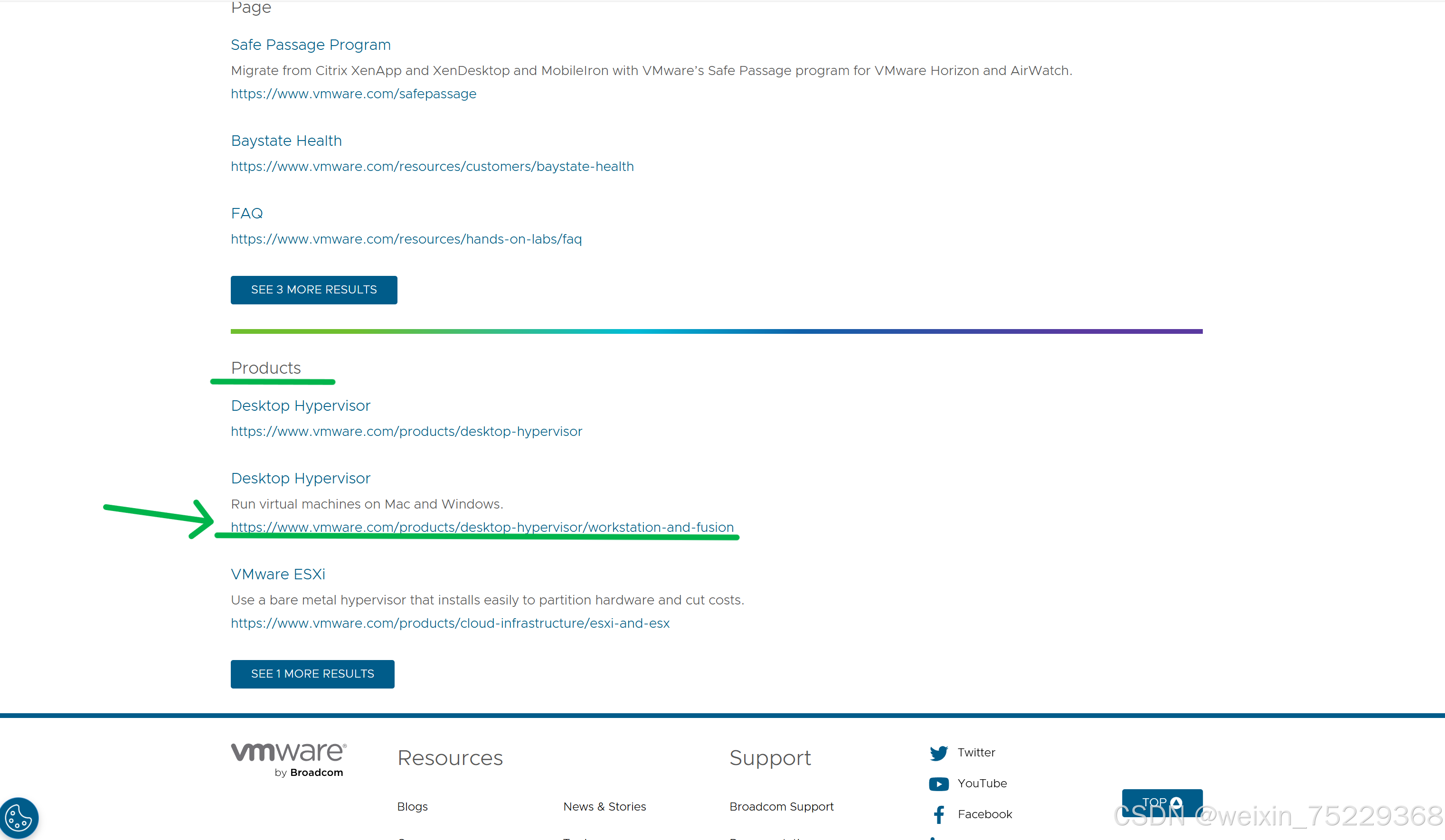This screenshot has width=1445, height=840.
Task: Click the hands-on-labs faq URL
Action: pos(406,239)
